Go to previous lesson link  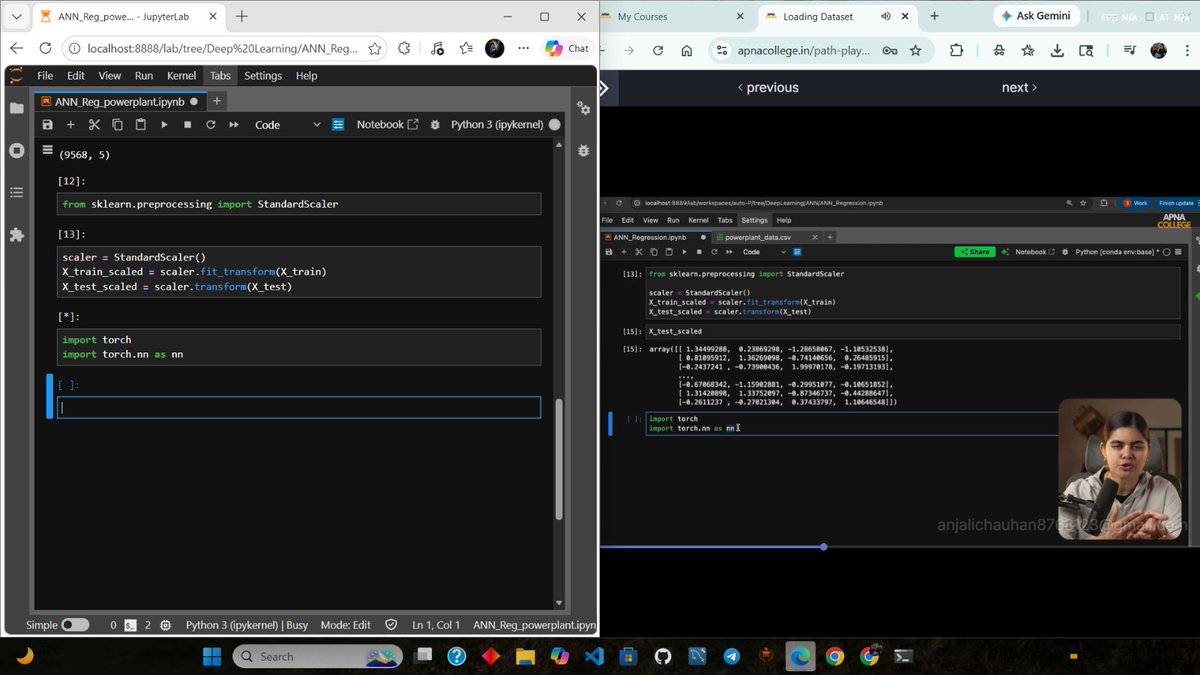(768, 88)
